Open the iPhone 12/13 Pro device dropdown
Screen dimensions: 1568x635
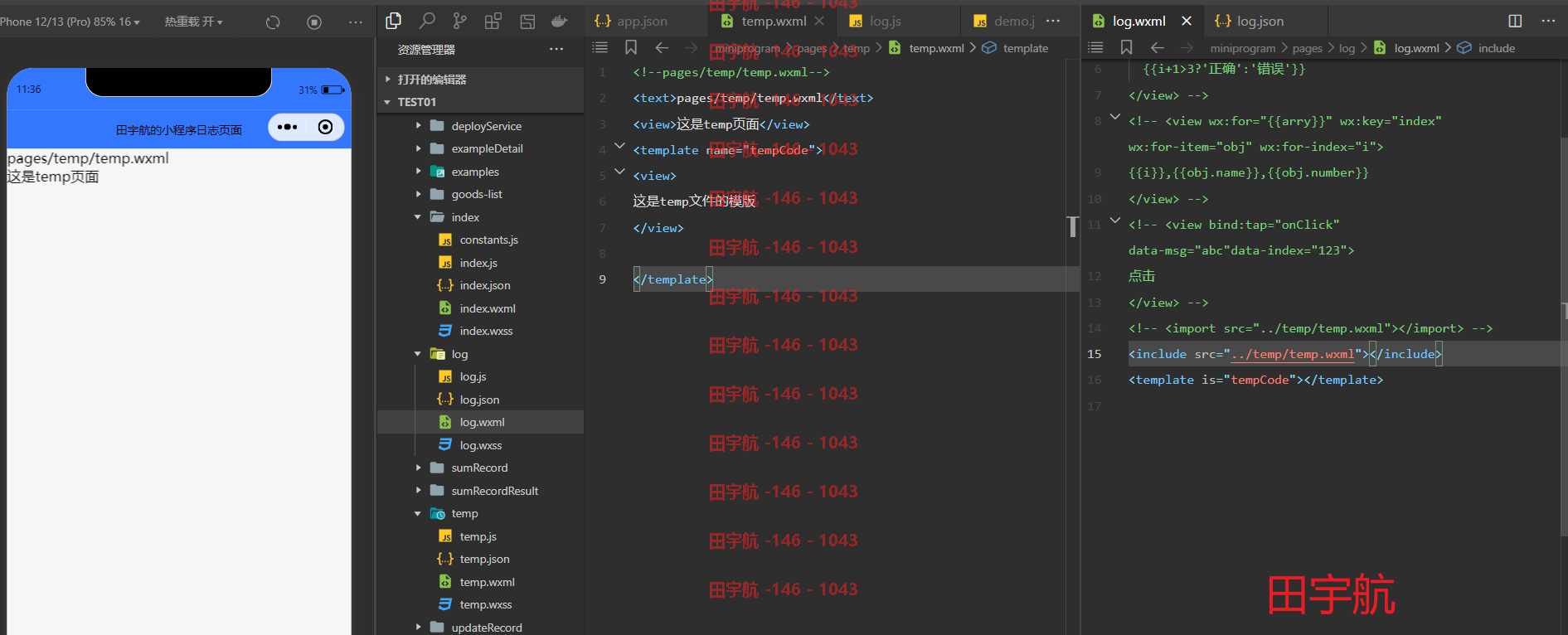(70, 22)
